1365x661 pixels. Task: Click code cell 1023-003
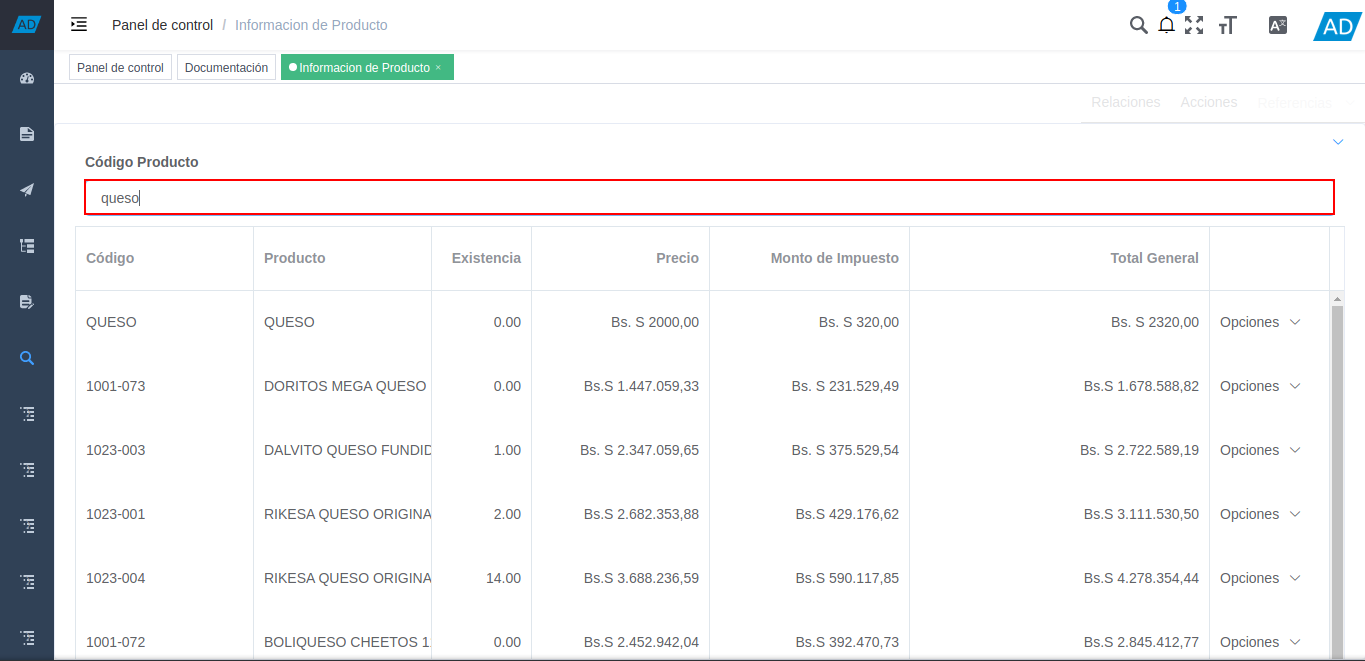pos(115,450)
